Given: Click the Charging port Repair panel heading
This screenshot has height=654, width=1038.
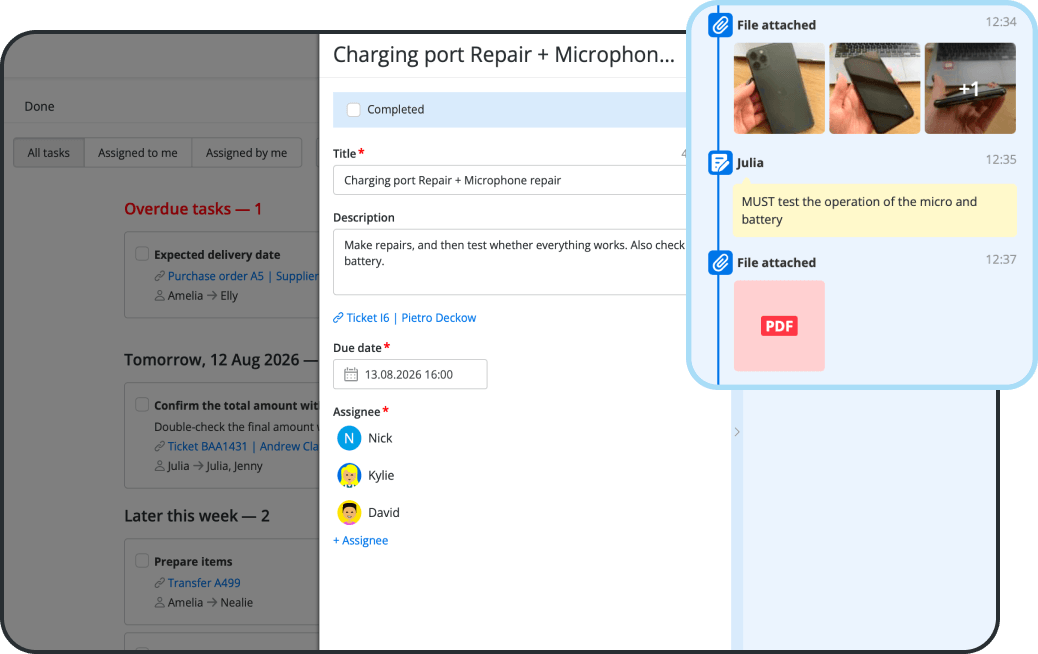Looking at the screenshot, I should click(x=504, y=55).
